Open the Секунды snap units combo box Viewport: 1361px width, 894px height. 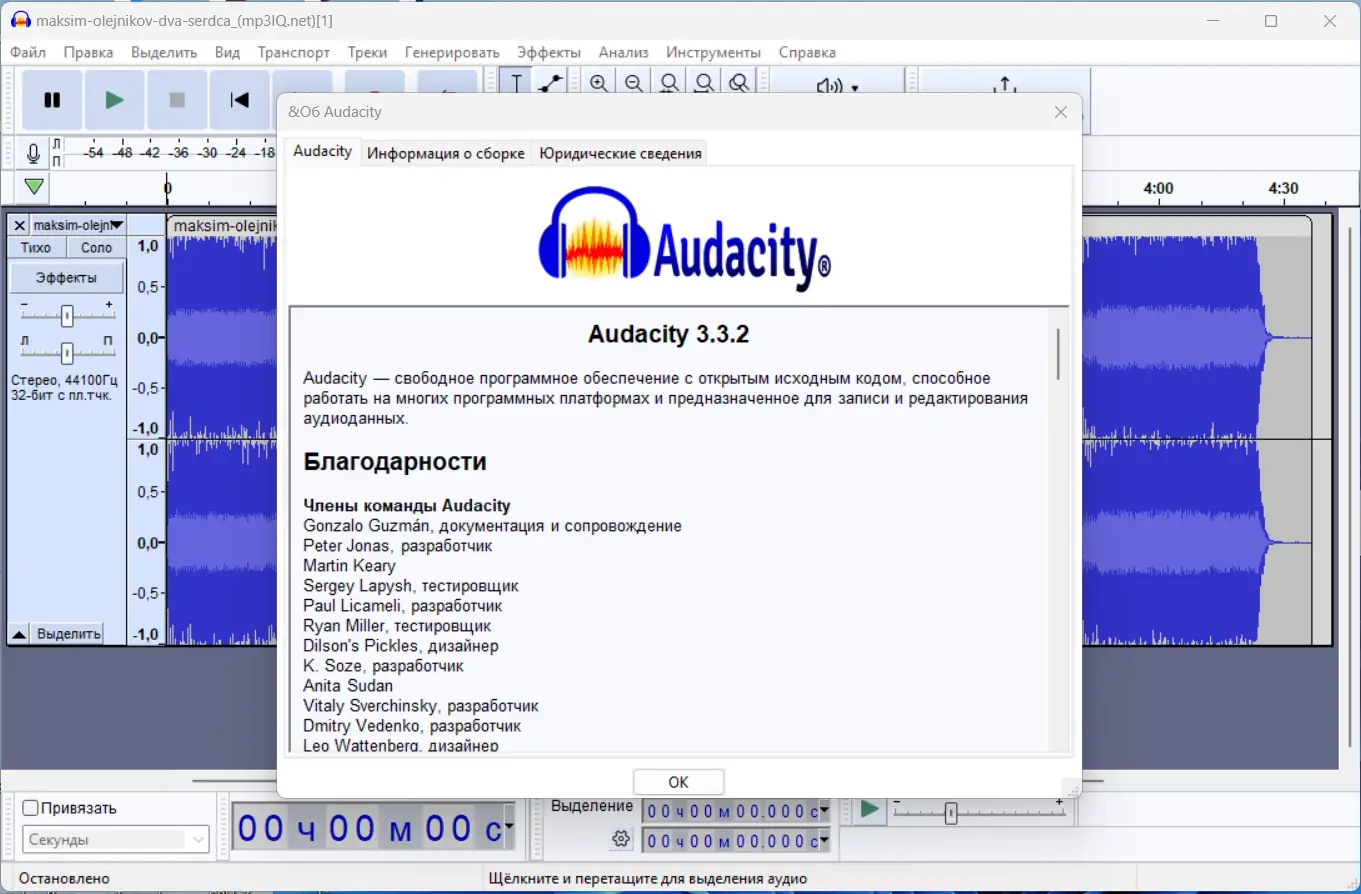pos(116,840)
